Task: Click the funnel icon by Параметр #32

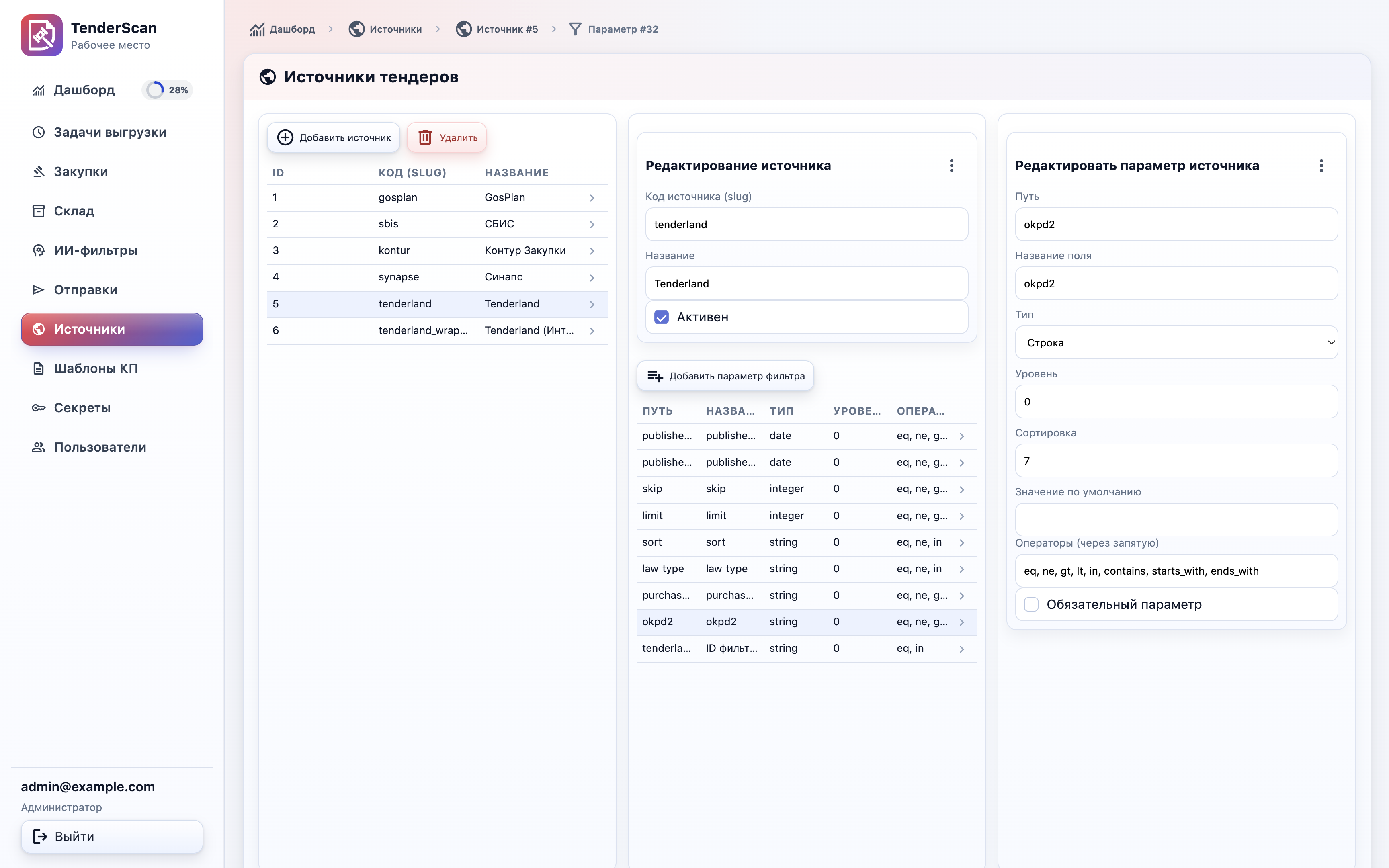Action: (575, 29)
